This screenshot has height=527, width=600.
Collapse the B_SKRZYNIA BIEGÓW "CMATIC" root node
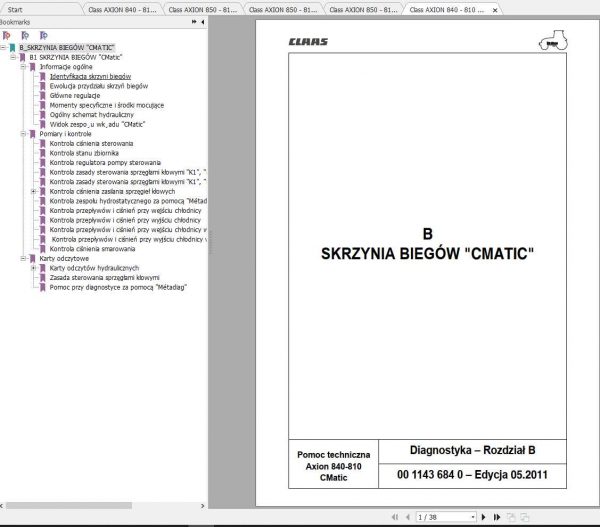point(3,47)
